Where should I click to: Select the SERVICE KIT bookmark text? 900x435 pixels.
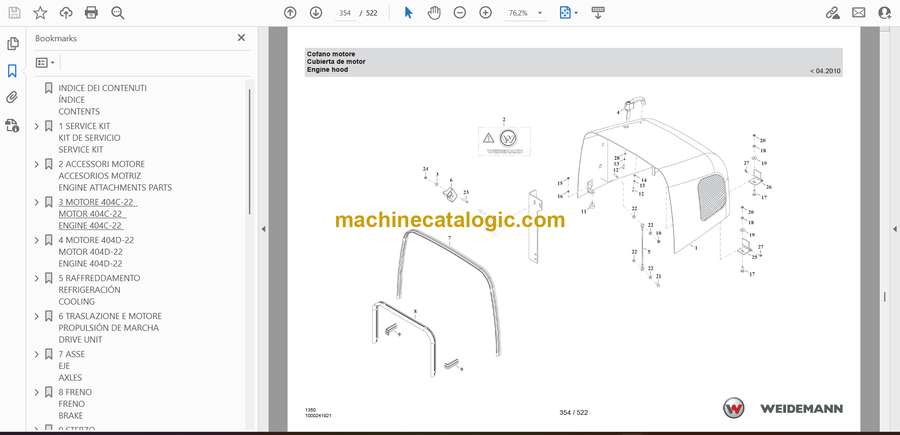(x=81, y=149)
